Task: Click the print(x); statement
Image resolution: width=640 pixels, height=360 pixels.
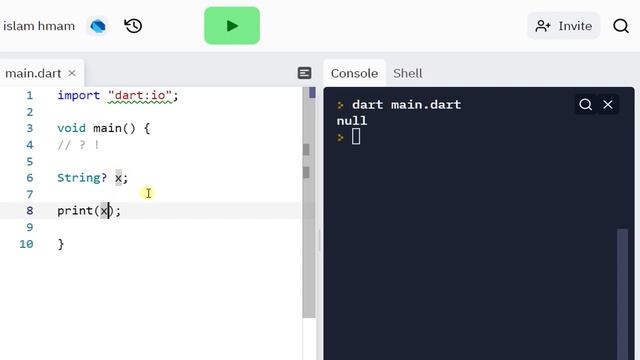Action: click(x=89, y=211)
